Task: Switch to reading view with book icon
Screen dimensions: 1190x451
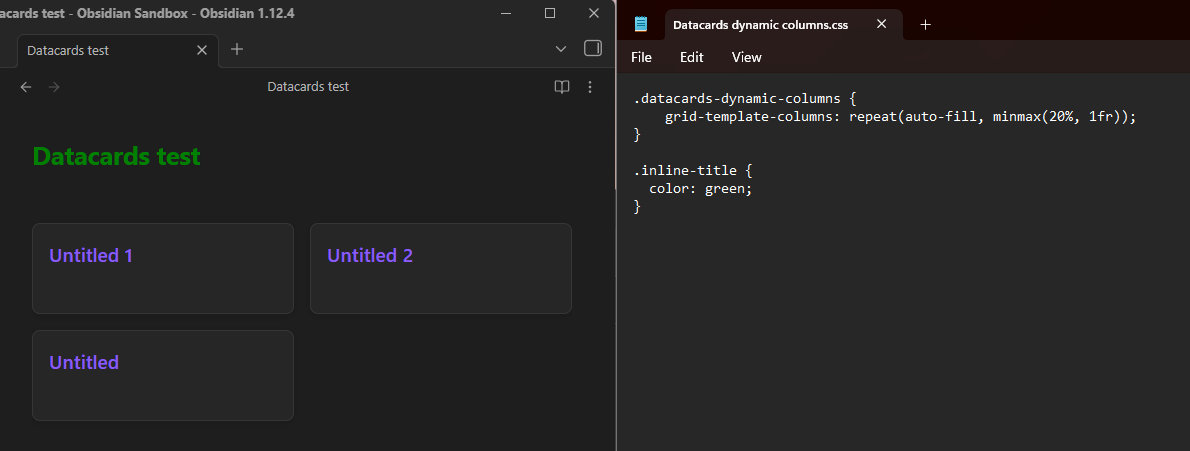Action: [562, 87]
